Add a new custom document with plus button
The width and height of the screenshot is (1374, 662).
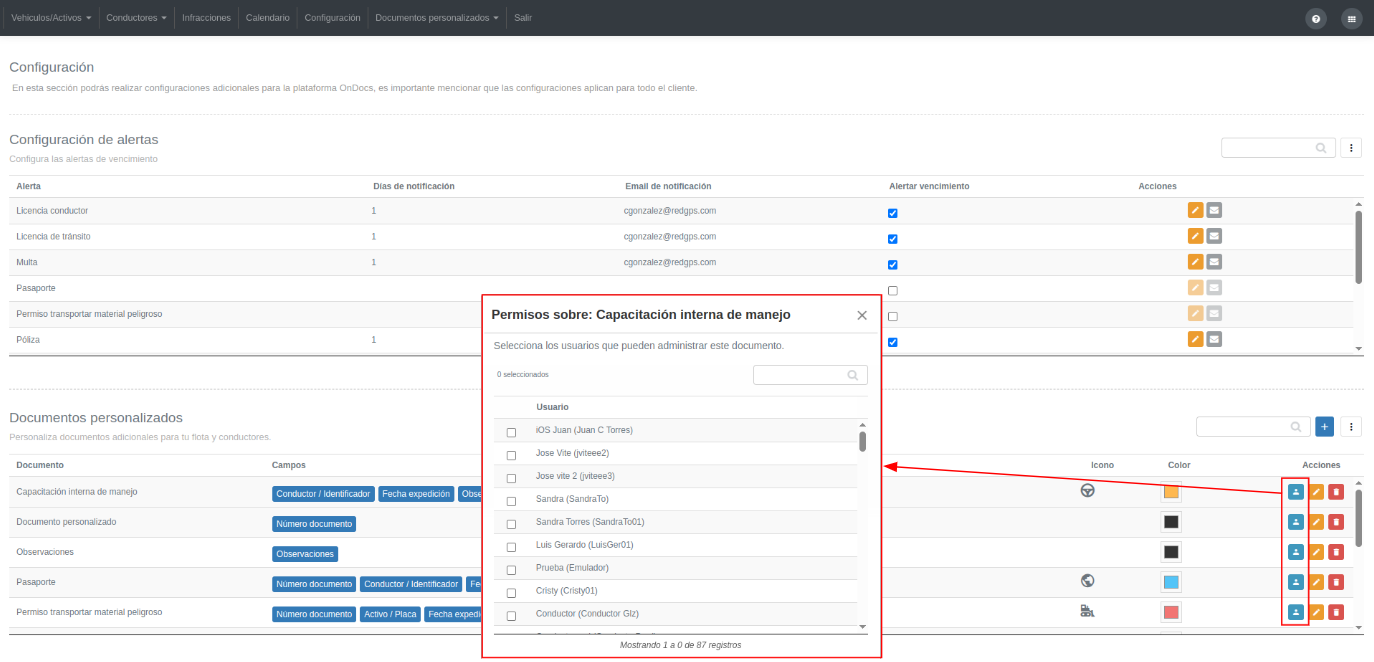click(1325, 427)
